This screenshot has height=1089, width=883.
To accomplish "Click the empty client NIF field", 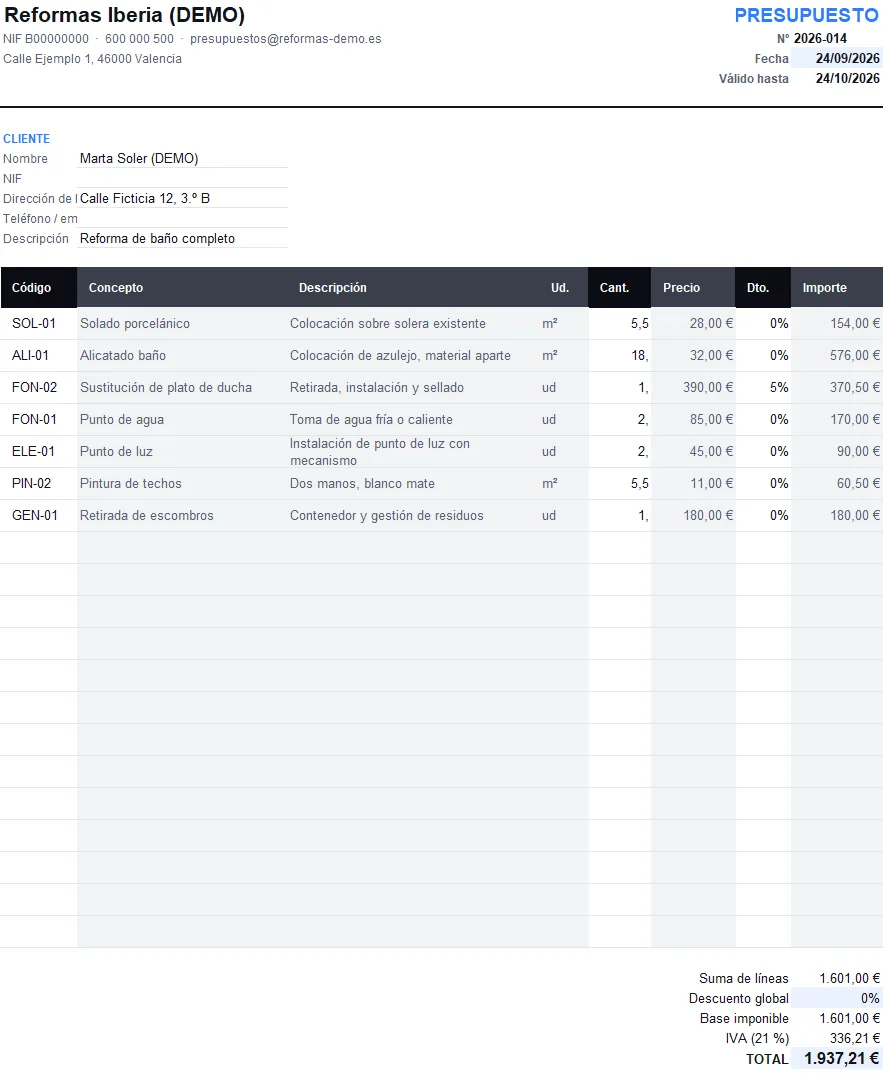I will pos(183,178).
